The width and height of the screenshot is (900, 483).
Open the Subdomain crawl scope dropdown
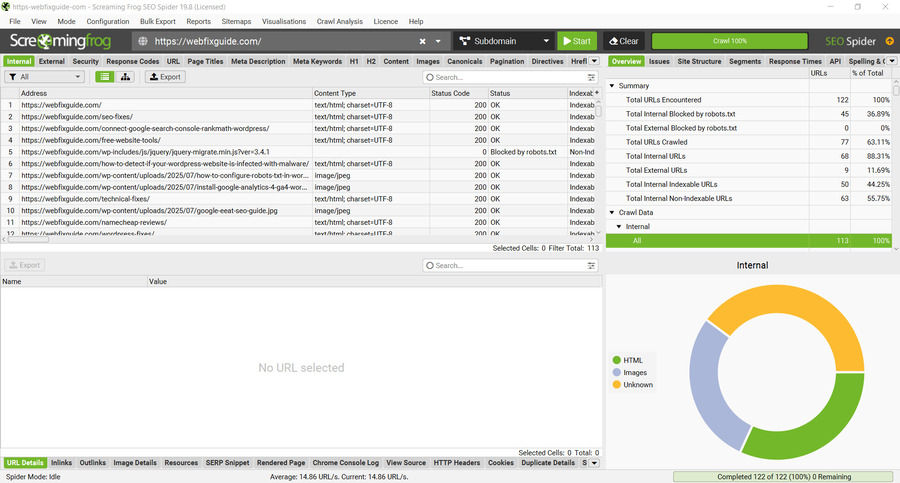click(x=504, y=41)
